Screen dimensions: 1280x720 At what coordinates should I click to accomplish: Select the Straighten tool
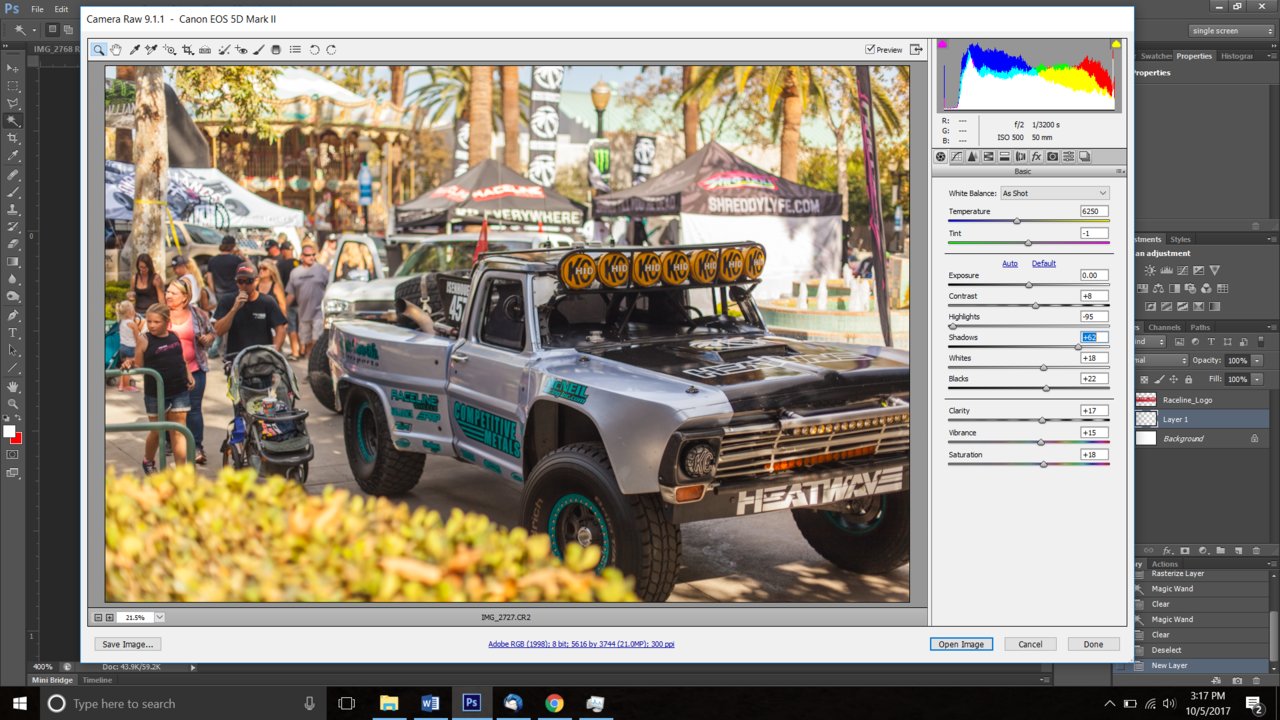[x=205, y=50]
